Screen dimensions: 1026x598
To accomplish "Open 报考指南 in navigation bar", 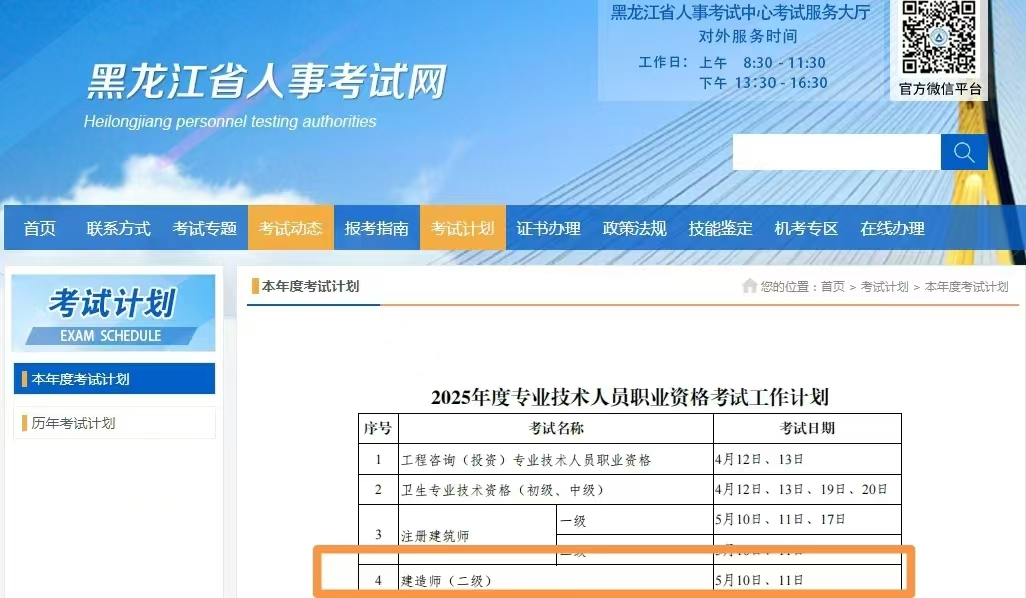I will (x=376, y=228).
